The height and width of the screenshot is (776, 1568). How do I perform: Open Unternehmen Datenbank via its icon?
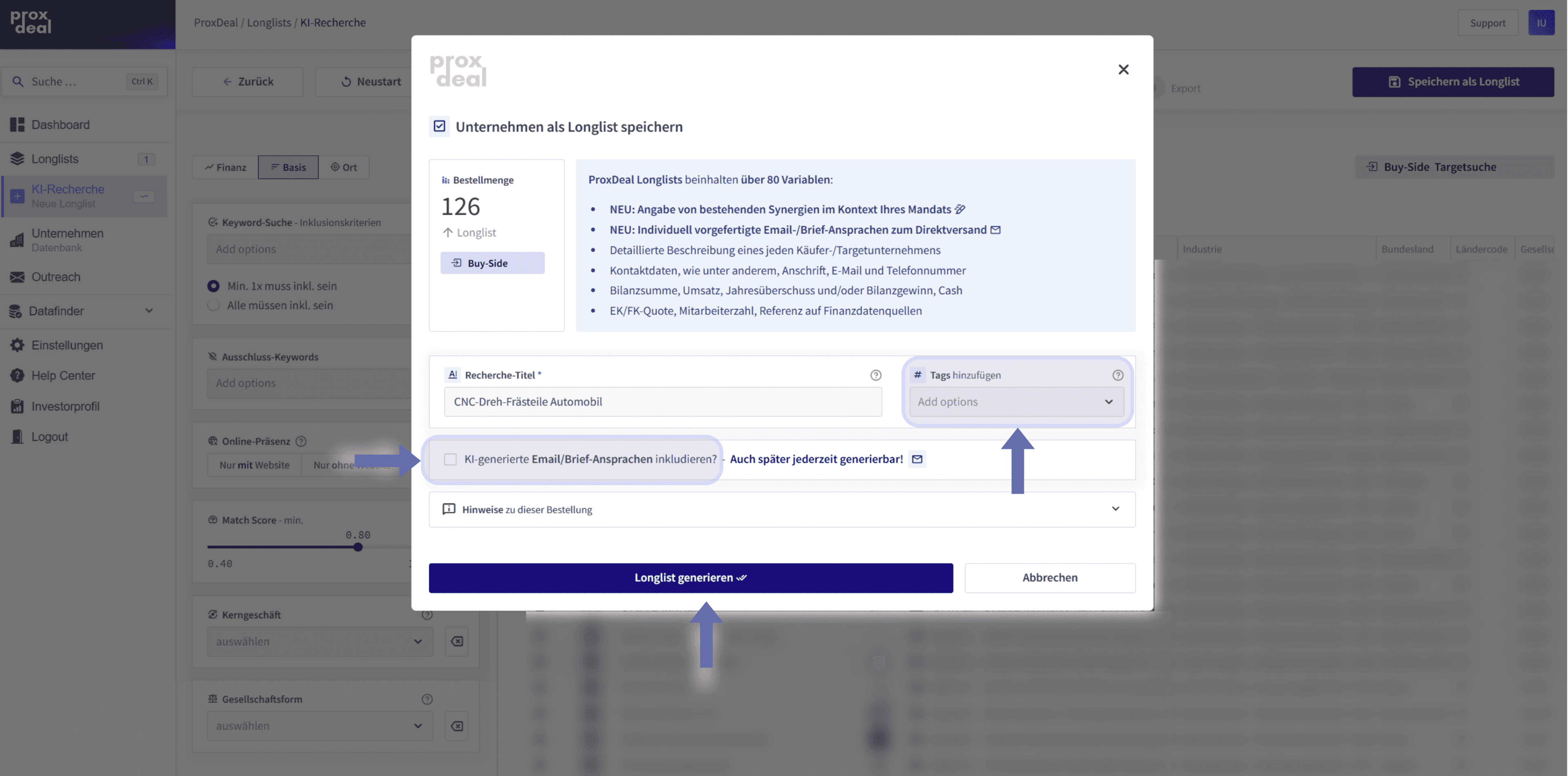(x=17, y=240)
